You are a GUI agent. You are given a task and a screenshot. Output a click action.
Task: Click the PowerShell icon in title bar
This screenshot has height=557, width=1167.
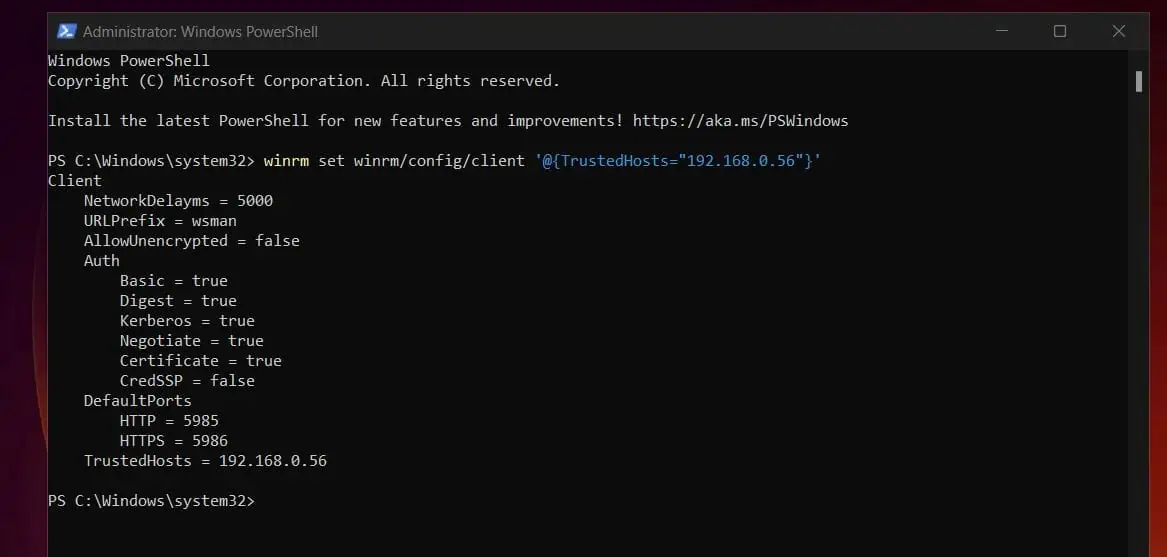(67, 31)
